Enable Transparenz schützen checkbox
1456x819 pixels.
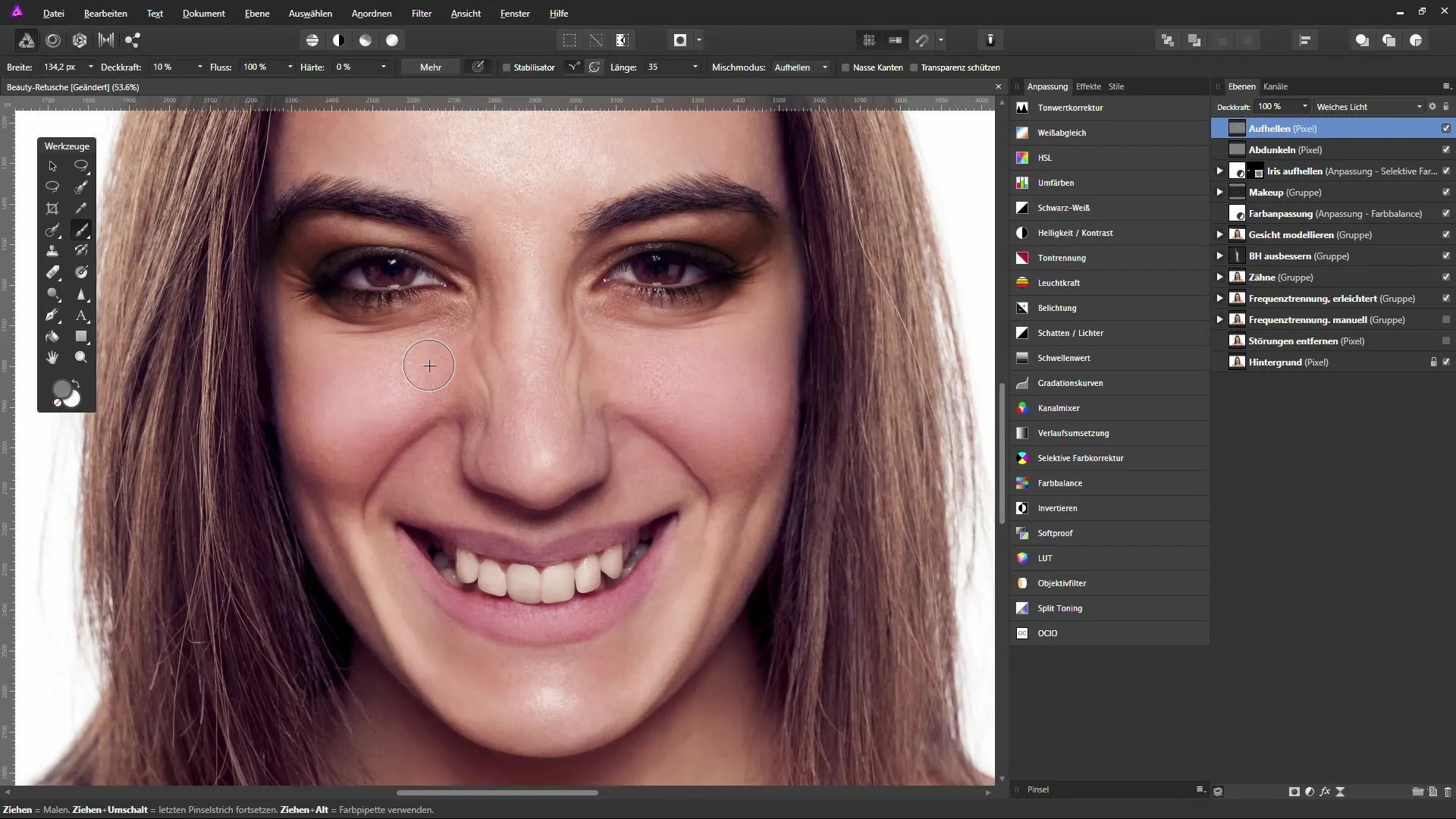pos(914,67)
